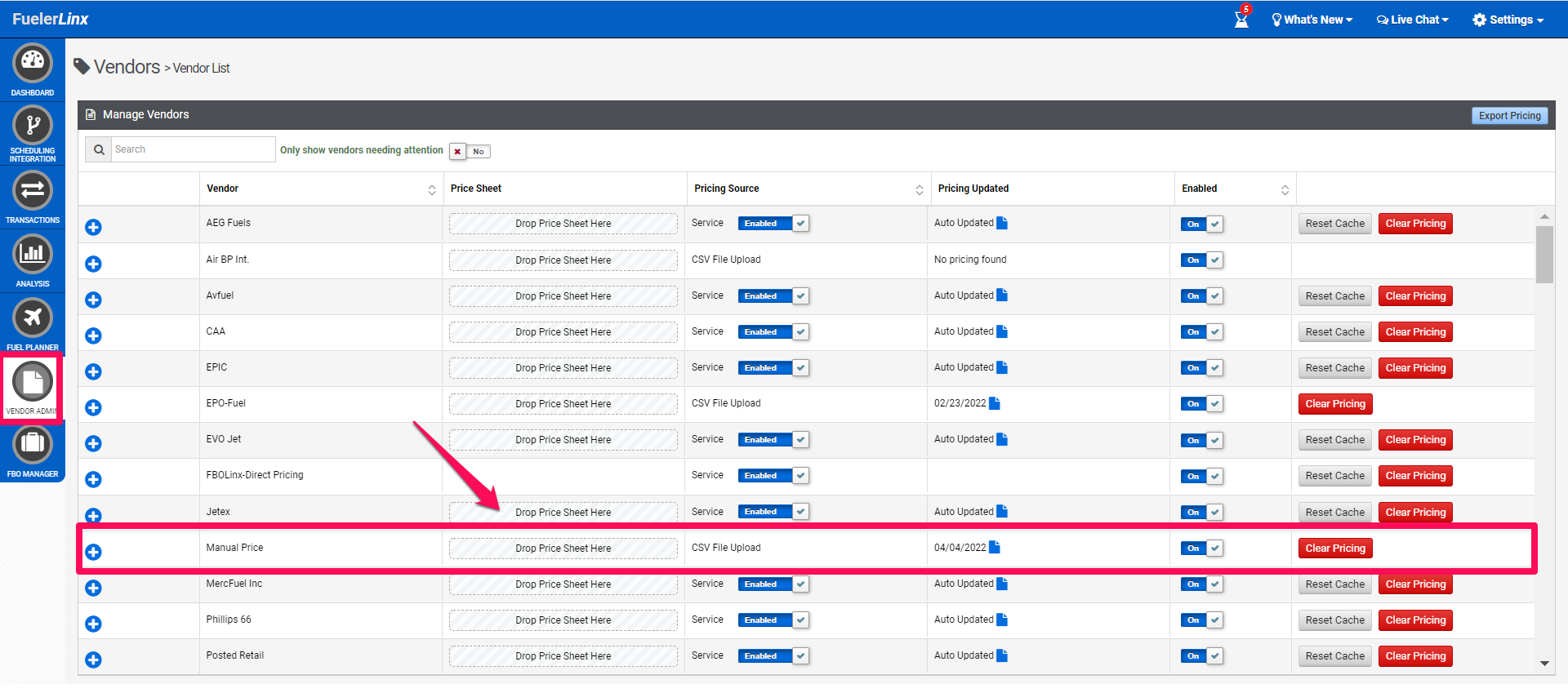
Task: Expand the EPIC row plus icon
Action: tap(93, 371)
